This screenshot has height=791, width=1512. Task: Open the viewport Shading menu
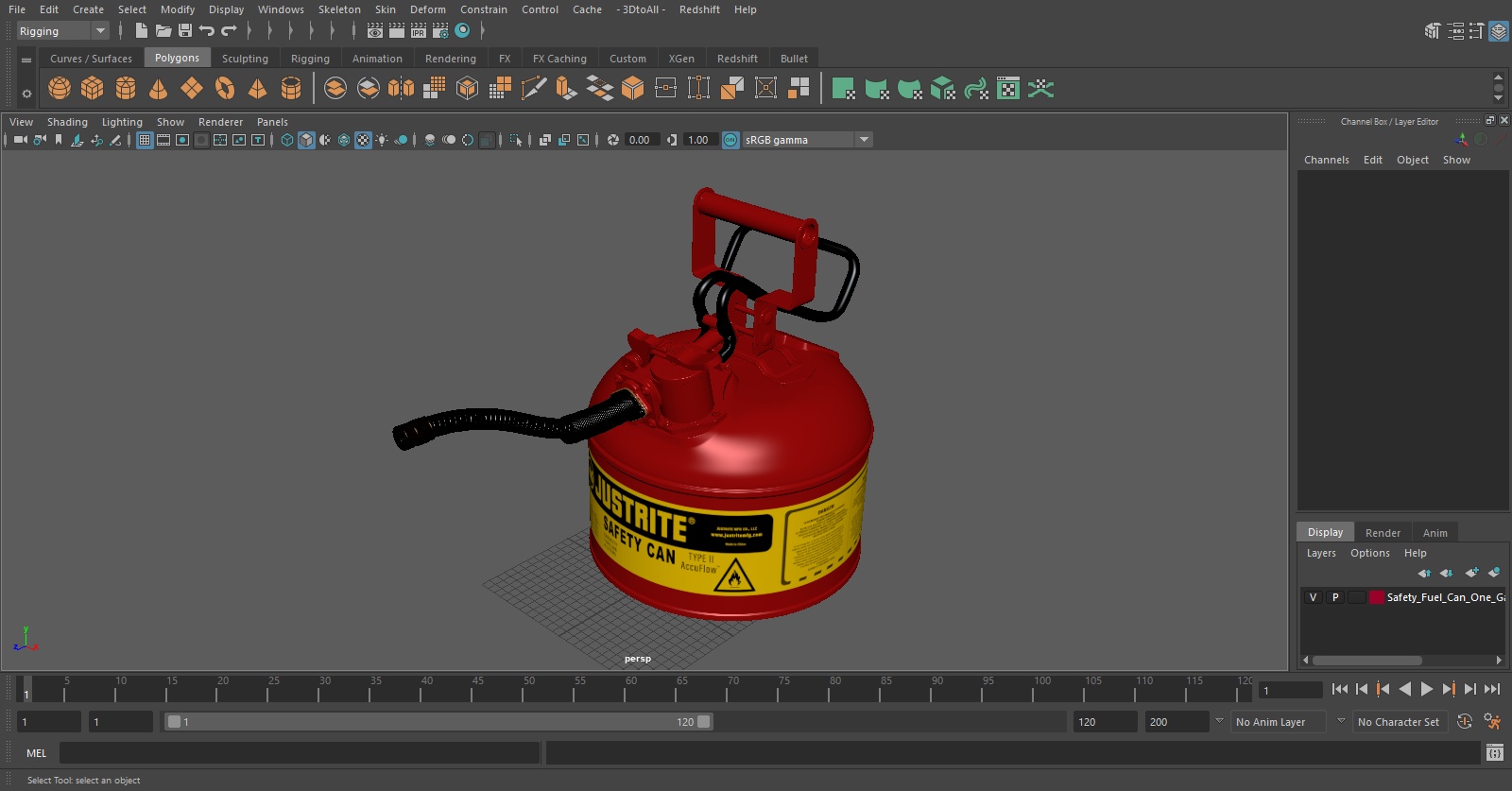[x=67, y=122]
